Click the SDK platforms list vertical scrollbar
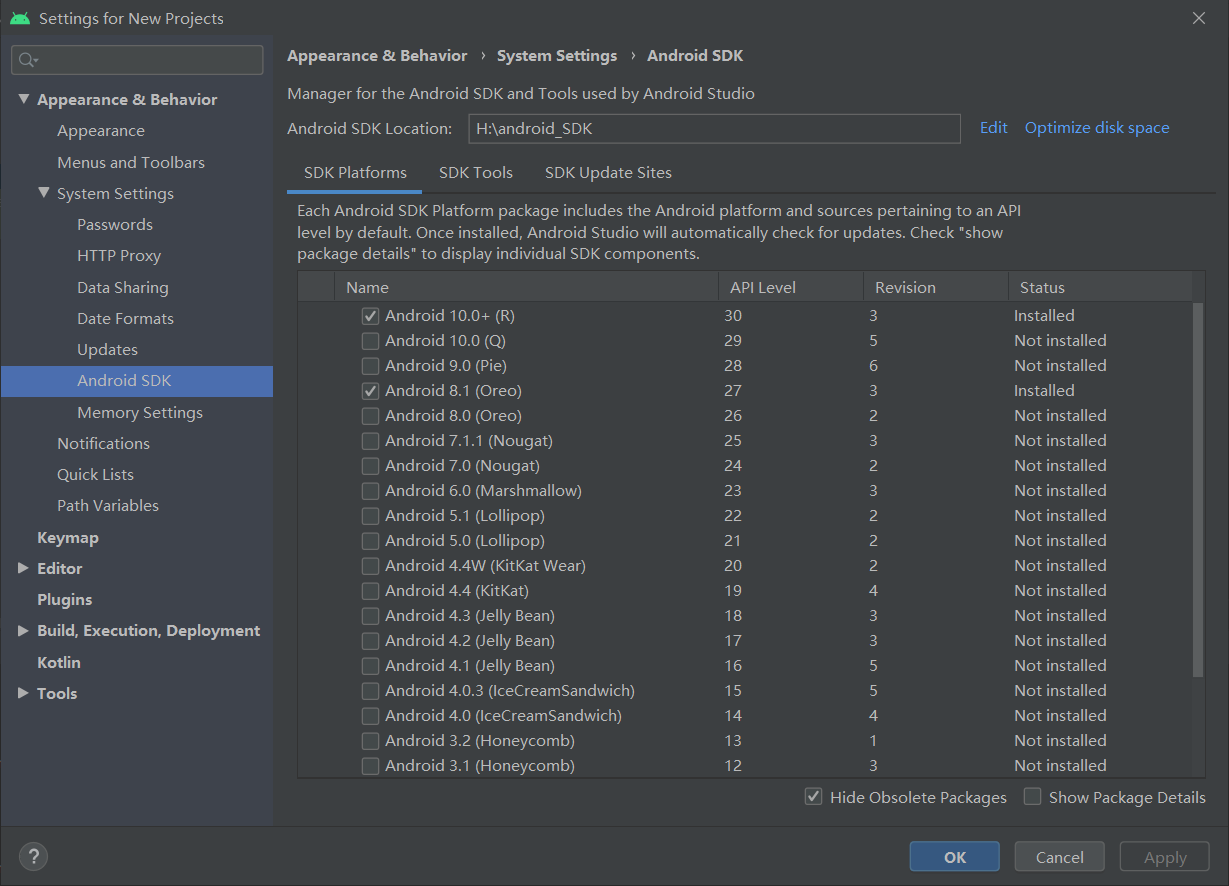1229x886 pixels. click(1198, 490)
